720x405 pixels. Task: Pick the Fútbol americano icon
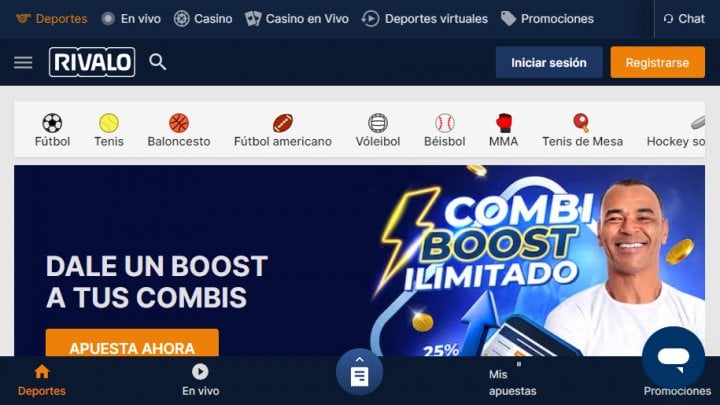click(x=282, y=123)
